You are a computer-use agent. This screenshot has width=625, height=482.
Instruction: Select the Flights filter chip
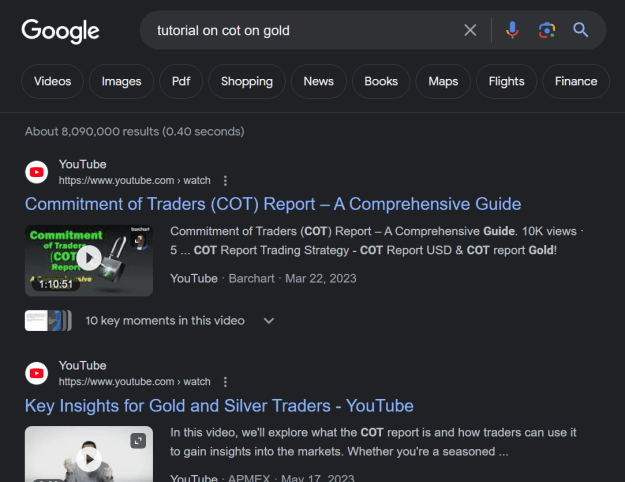coord(507,81)
